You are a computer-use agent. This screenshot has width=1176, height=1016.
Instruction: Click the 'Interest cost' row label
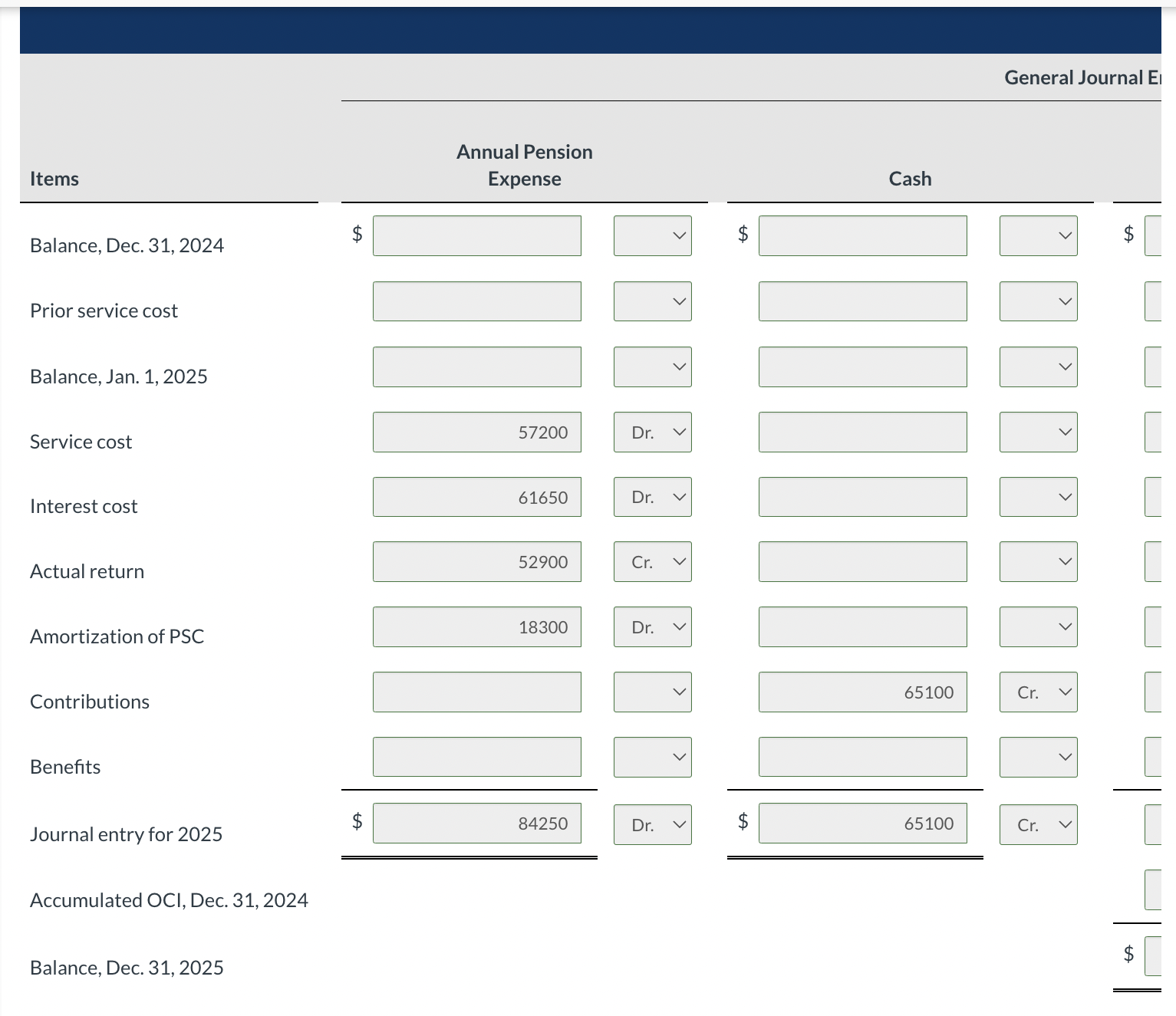pos(84,506)
